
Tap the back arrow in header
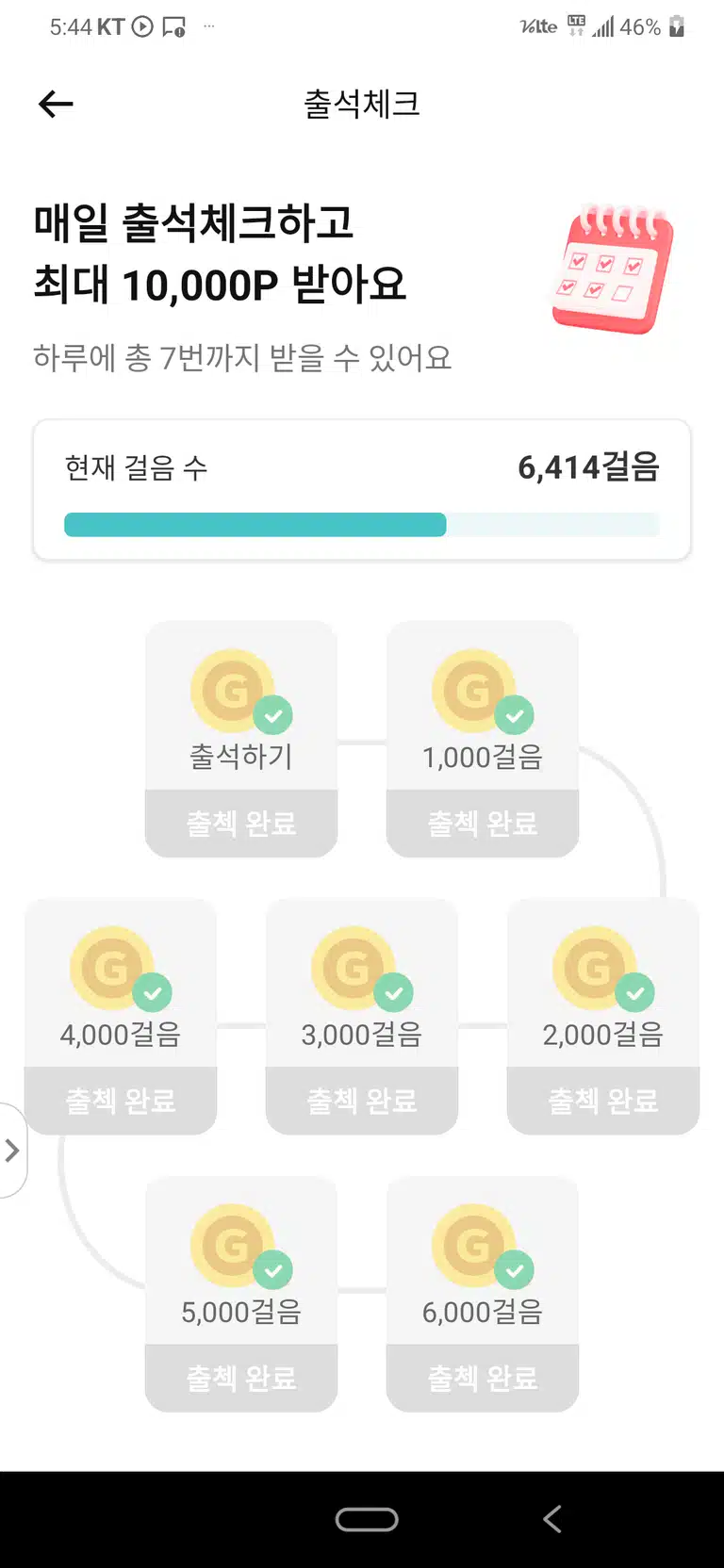56,104
